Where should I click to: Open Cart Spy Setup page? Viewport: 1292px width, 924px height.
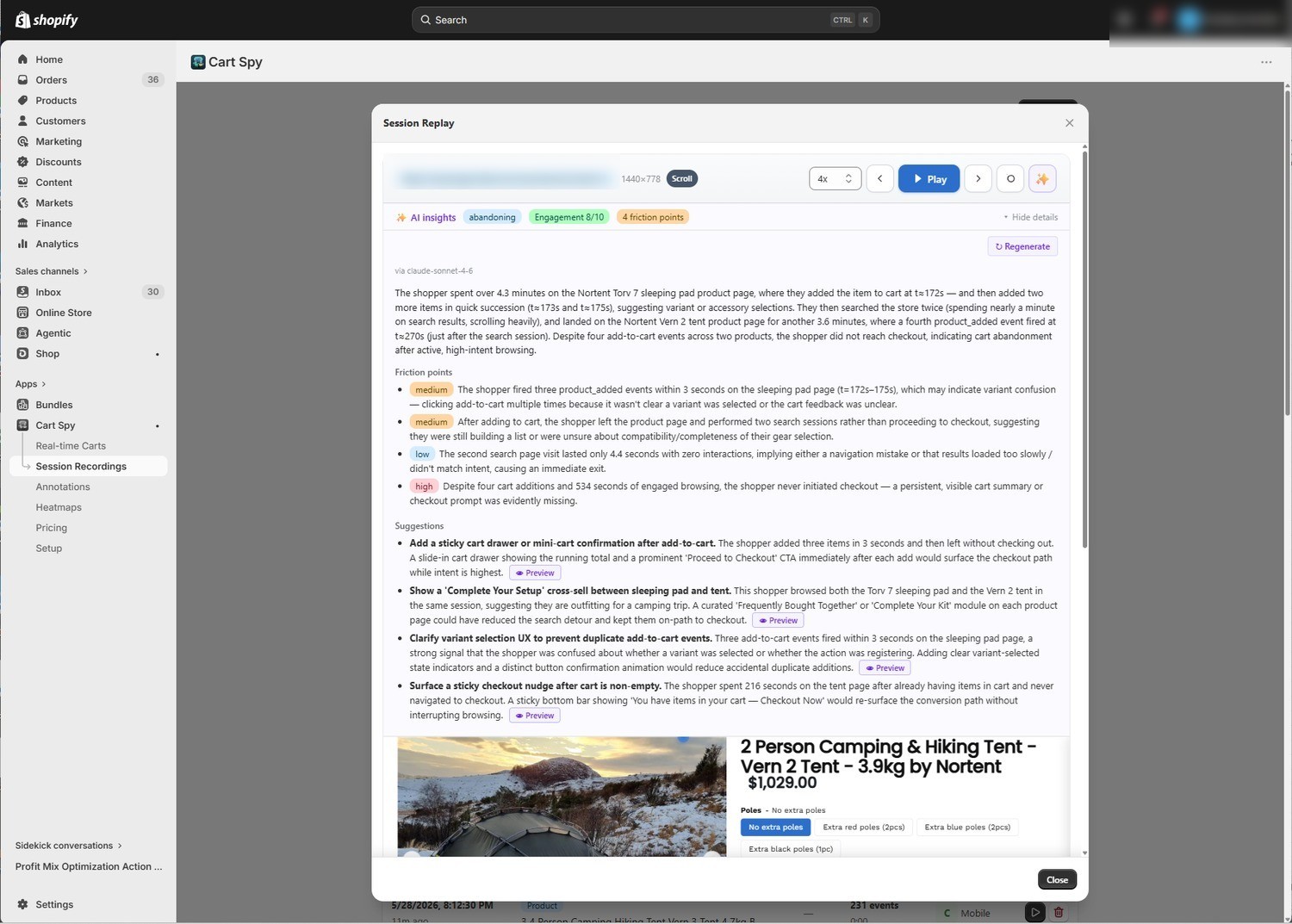pos(49,549)
